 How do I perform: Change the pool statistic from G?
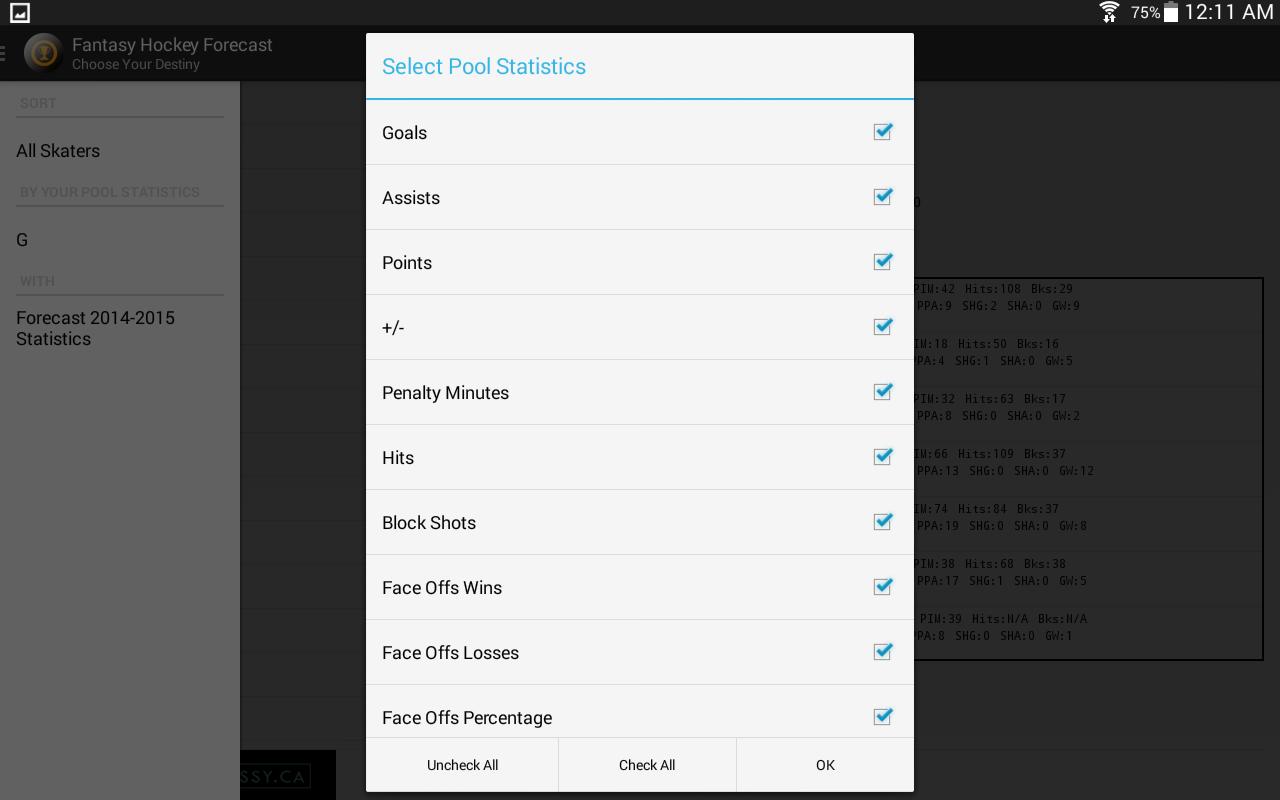tap(20, 240)
